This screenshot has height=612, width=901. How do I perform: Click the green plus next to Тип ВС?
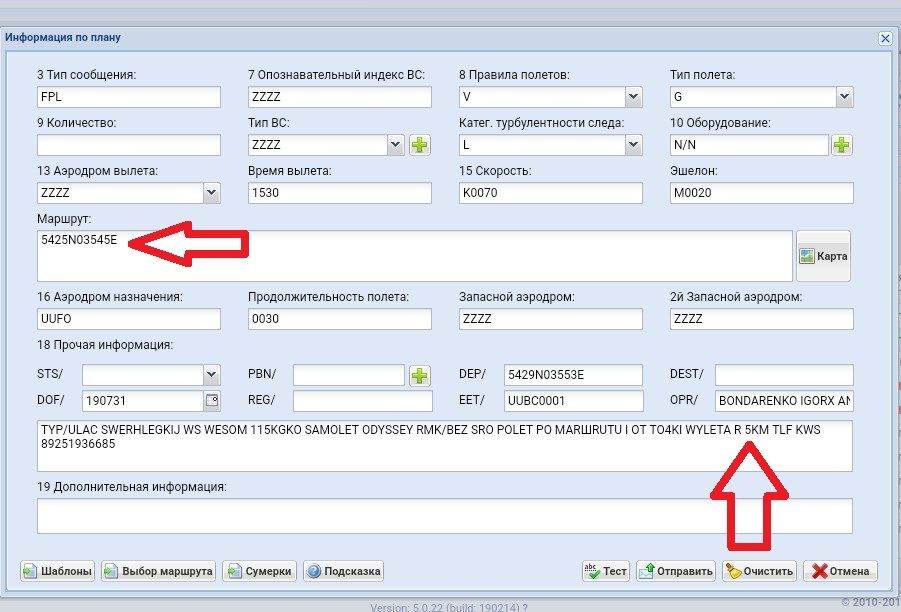click(x=419, y=145)
